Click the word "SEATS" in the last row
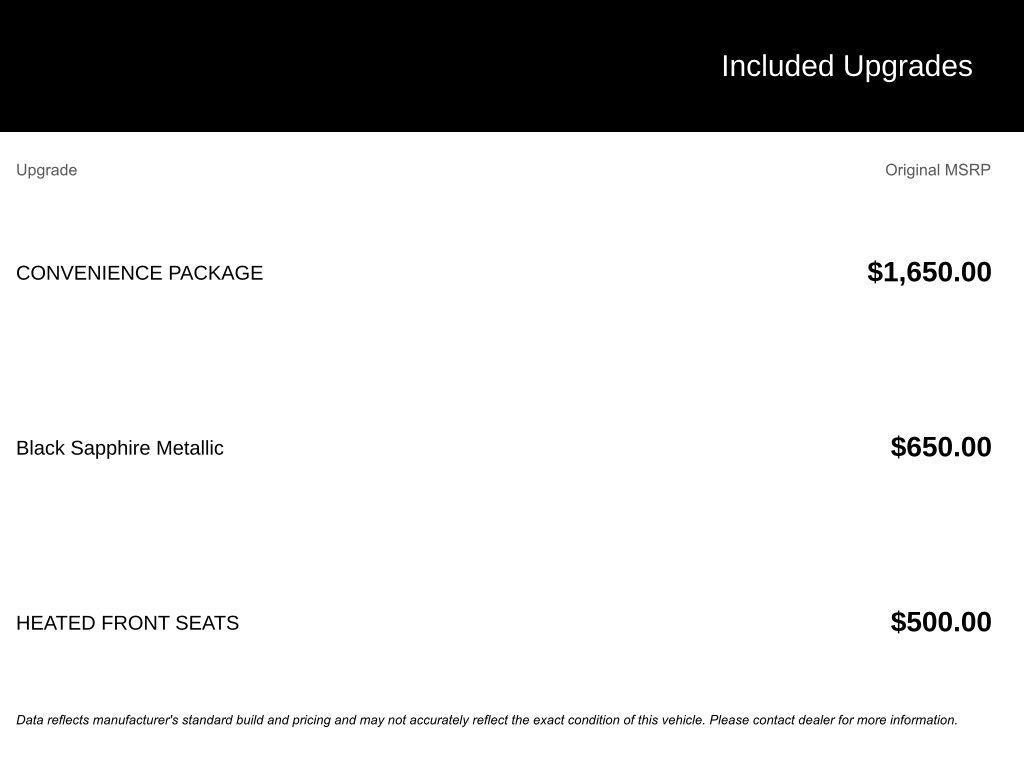 (x=207, y=623)
